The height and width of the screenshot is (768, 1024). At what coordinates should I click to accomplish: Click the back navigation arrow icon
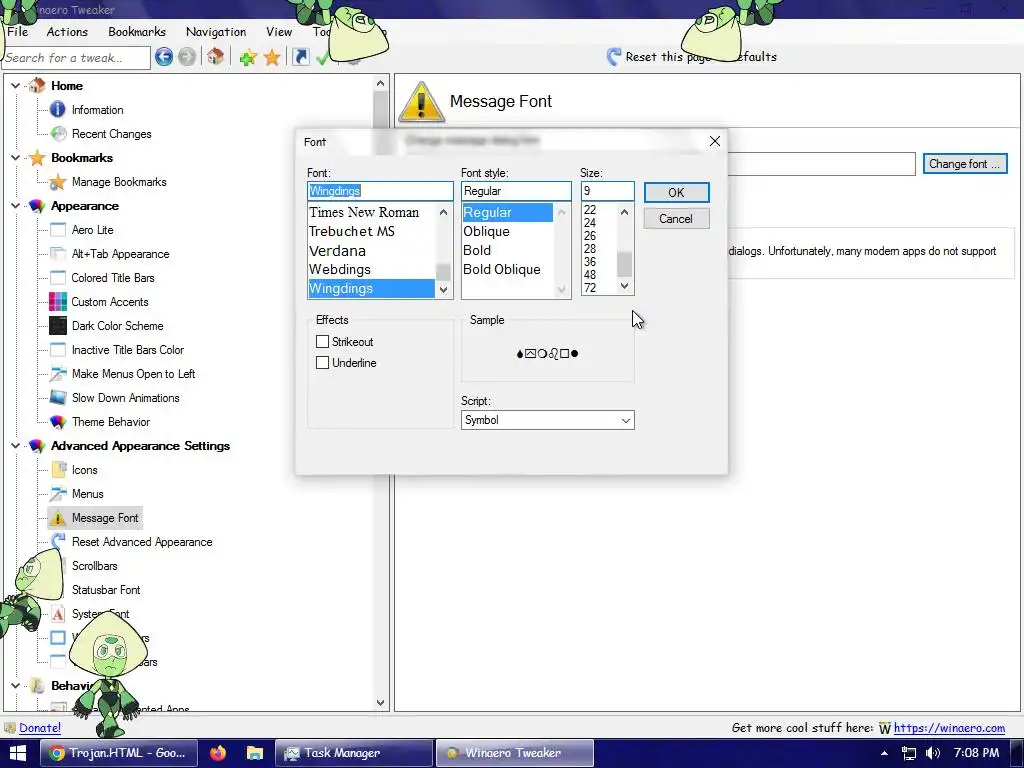[x=164, y=57]
